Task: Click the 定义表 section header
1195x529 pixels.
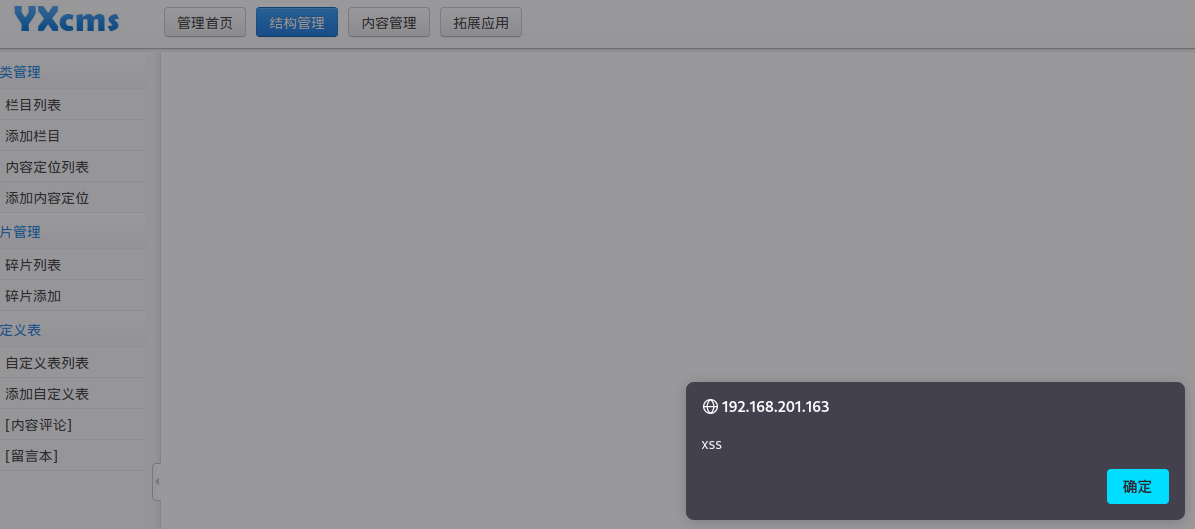Action: click(21, 330)
